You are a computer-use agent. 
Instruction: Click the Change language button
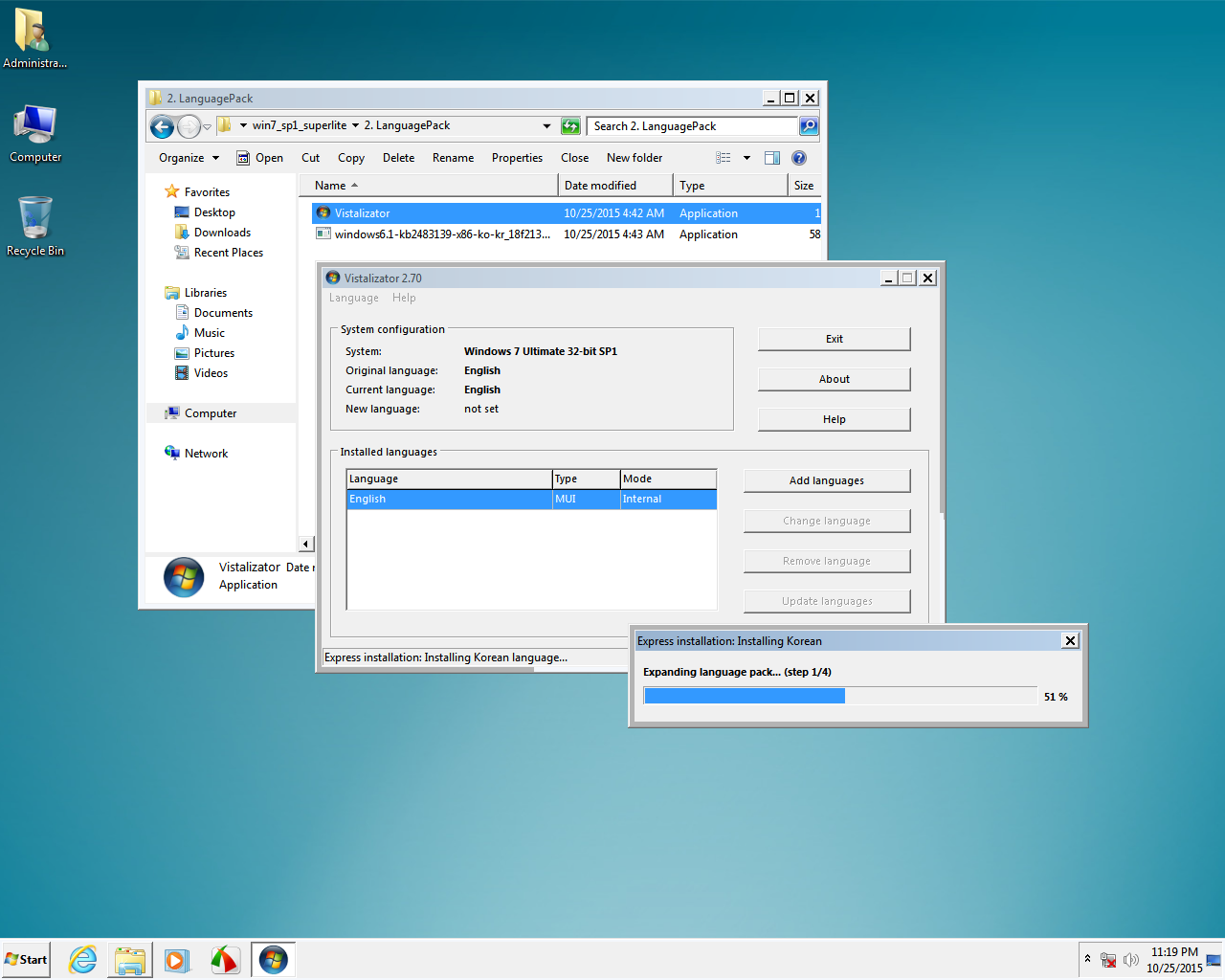tap(827, 521)
